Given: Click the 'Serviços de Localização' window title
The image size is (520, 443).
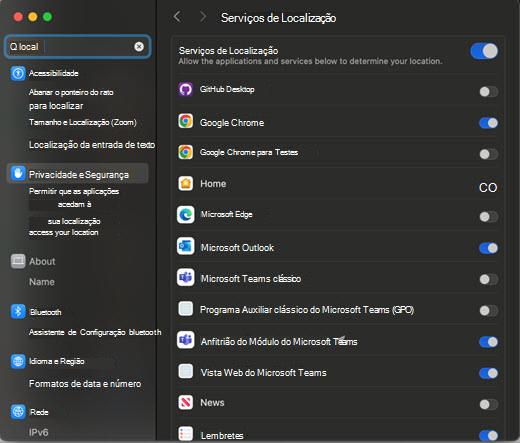Looking at the screenshot, I should [278, 18].
